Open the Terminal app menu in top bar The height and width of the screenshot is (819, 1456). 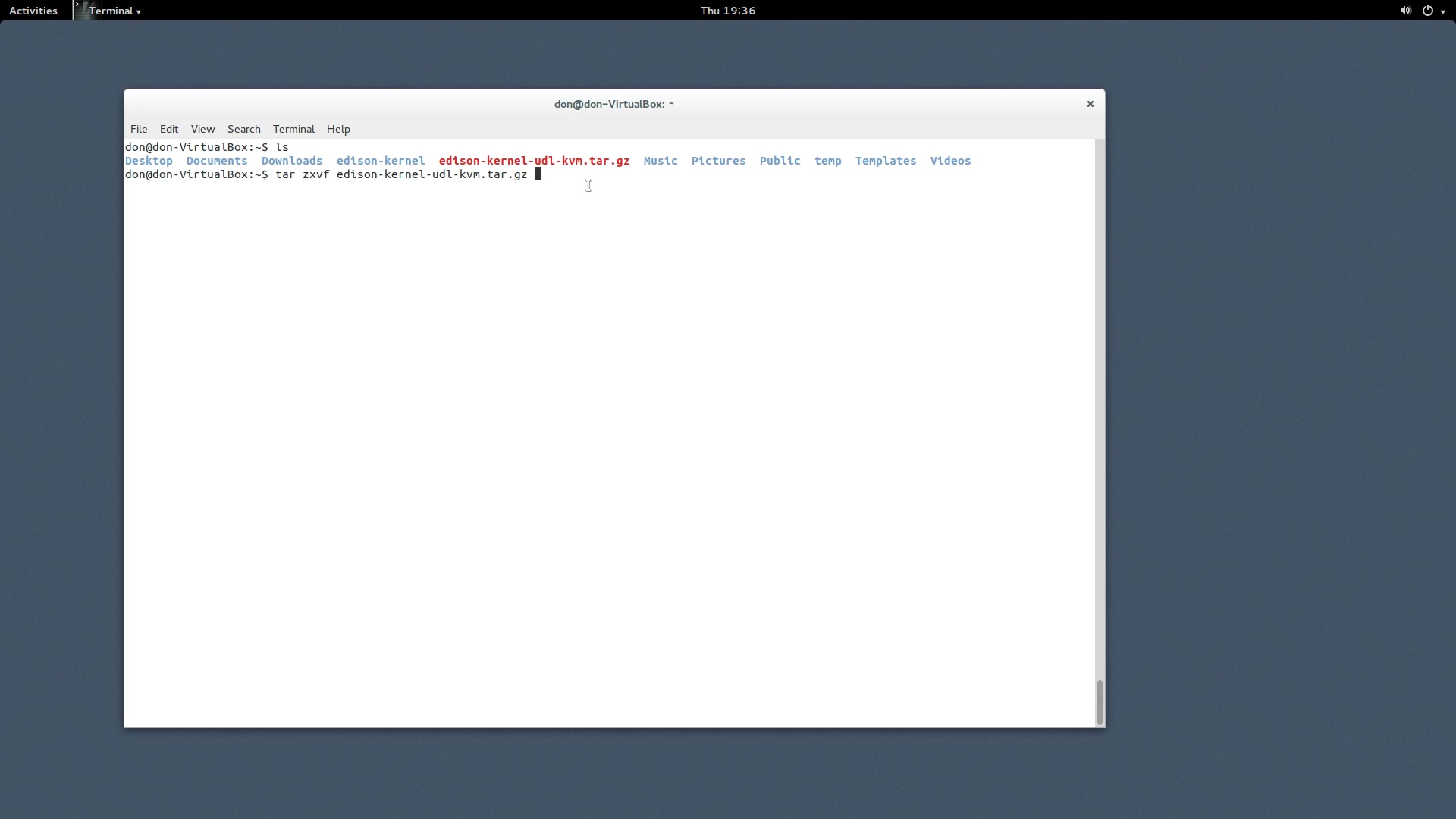(x=115, y=11)
